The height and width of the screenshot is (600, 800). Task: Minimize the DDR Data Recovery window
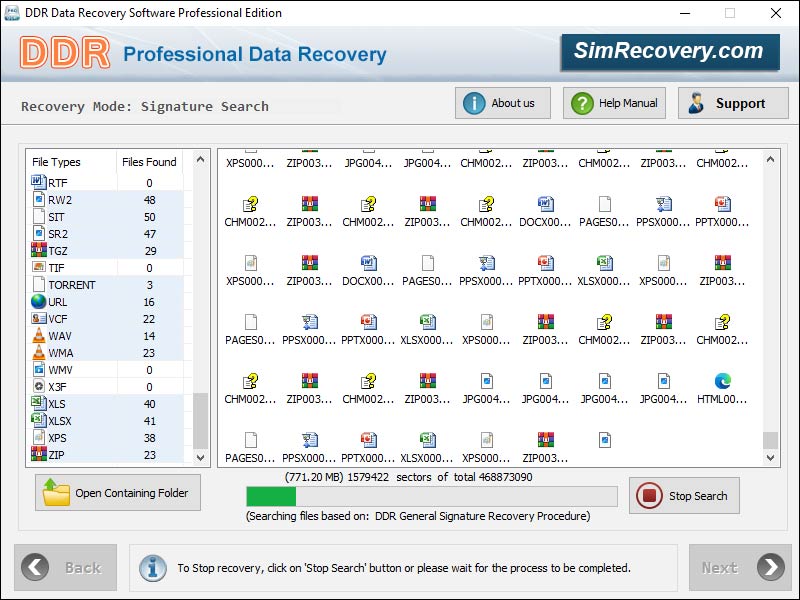coord(685,13)
